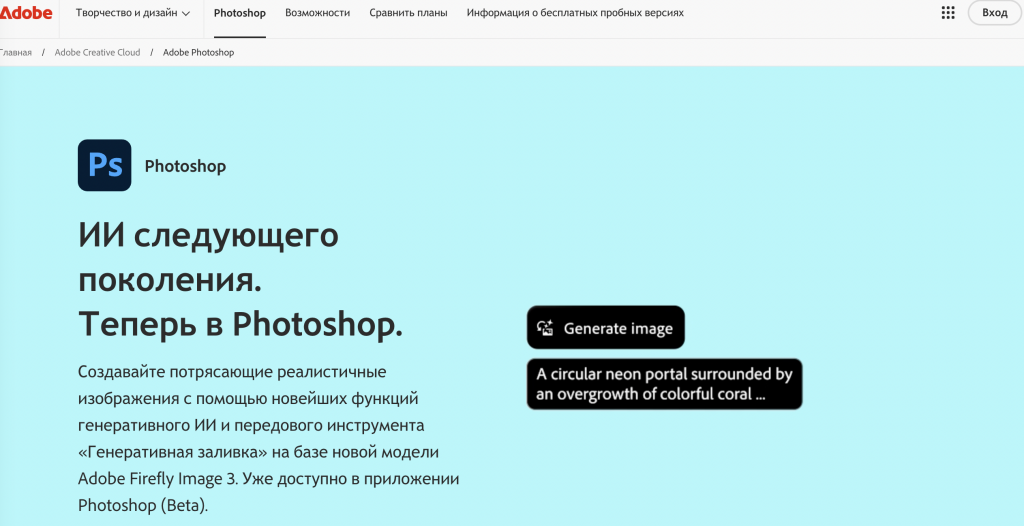Open Сравнить планы in navigation
This screenshot has height=526, width=1024.
(408, 13)
